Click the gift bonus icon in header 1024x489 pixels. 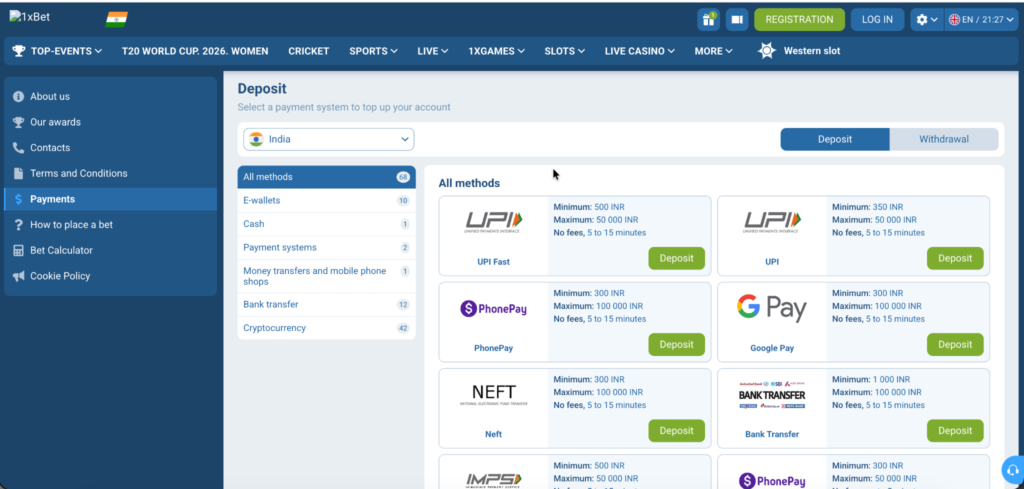point(708,20)
